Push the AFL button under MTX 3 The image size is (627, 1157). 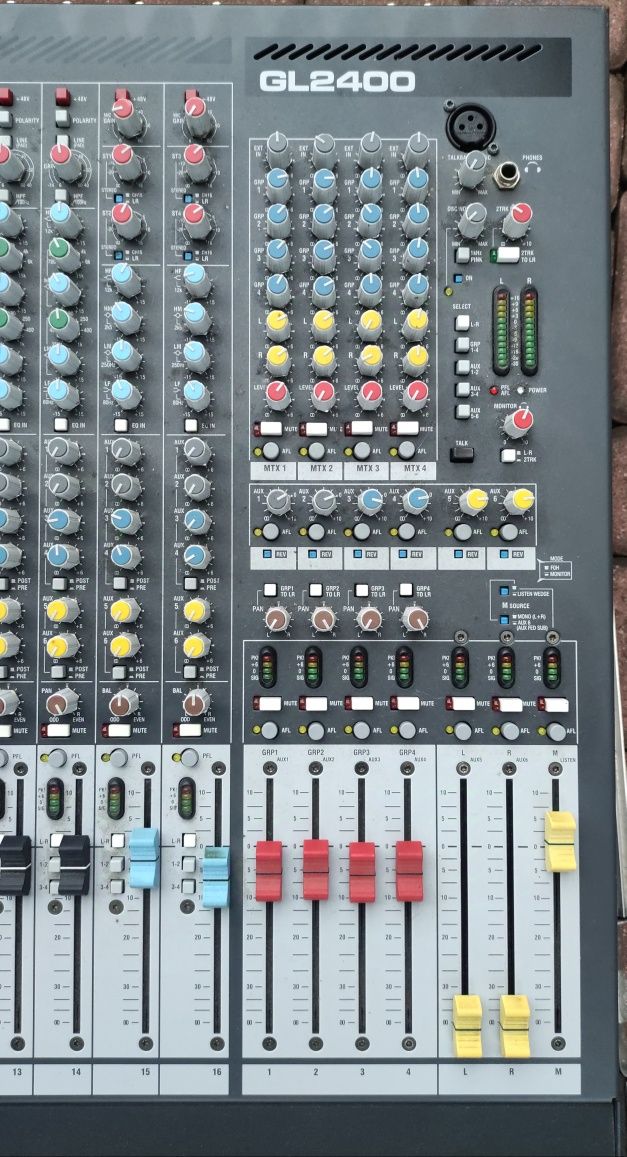(x=361, y=451)
